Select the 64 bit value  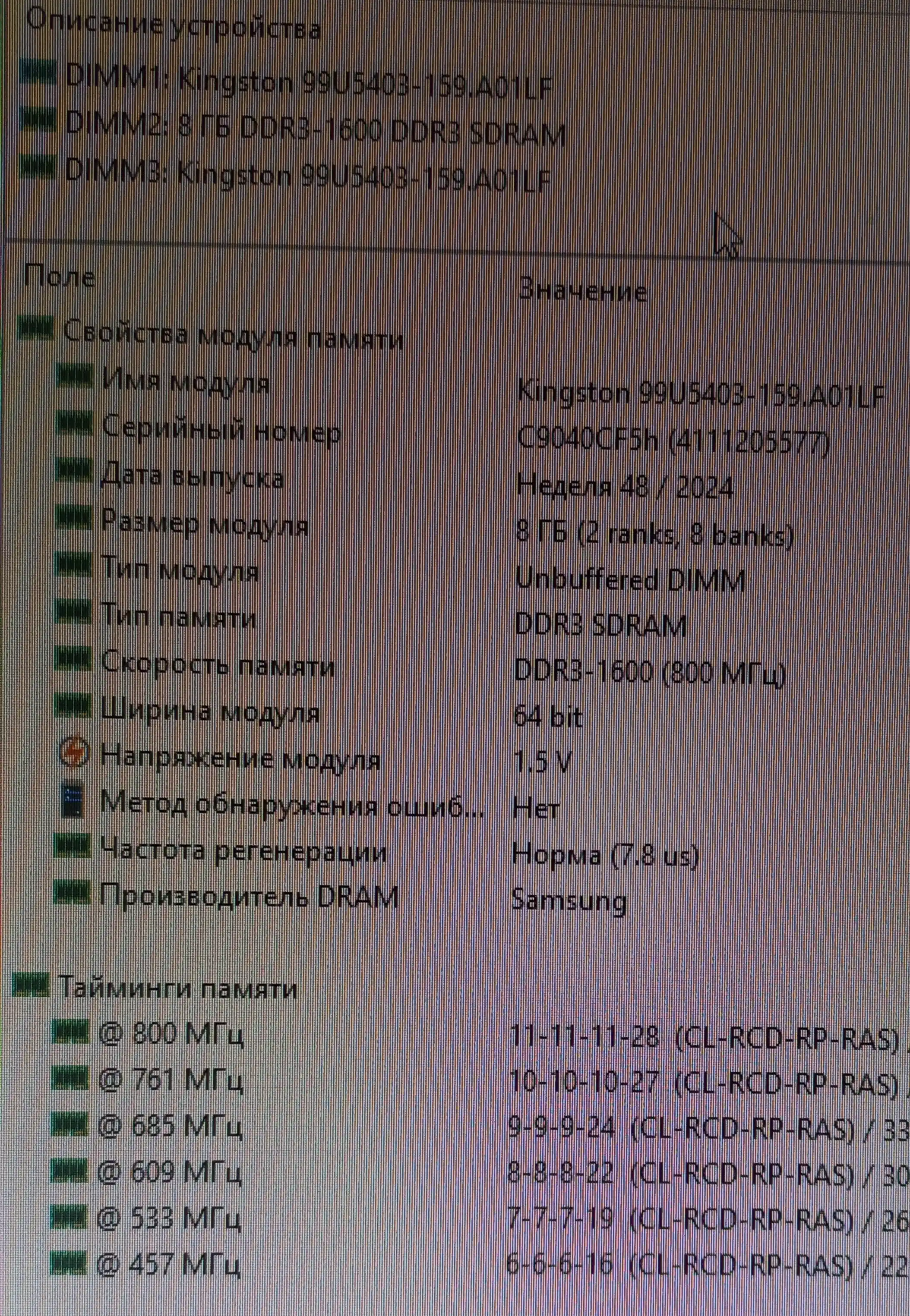(548, 716)
